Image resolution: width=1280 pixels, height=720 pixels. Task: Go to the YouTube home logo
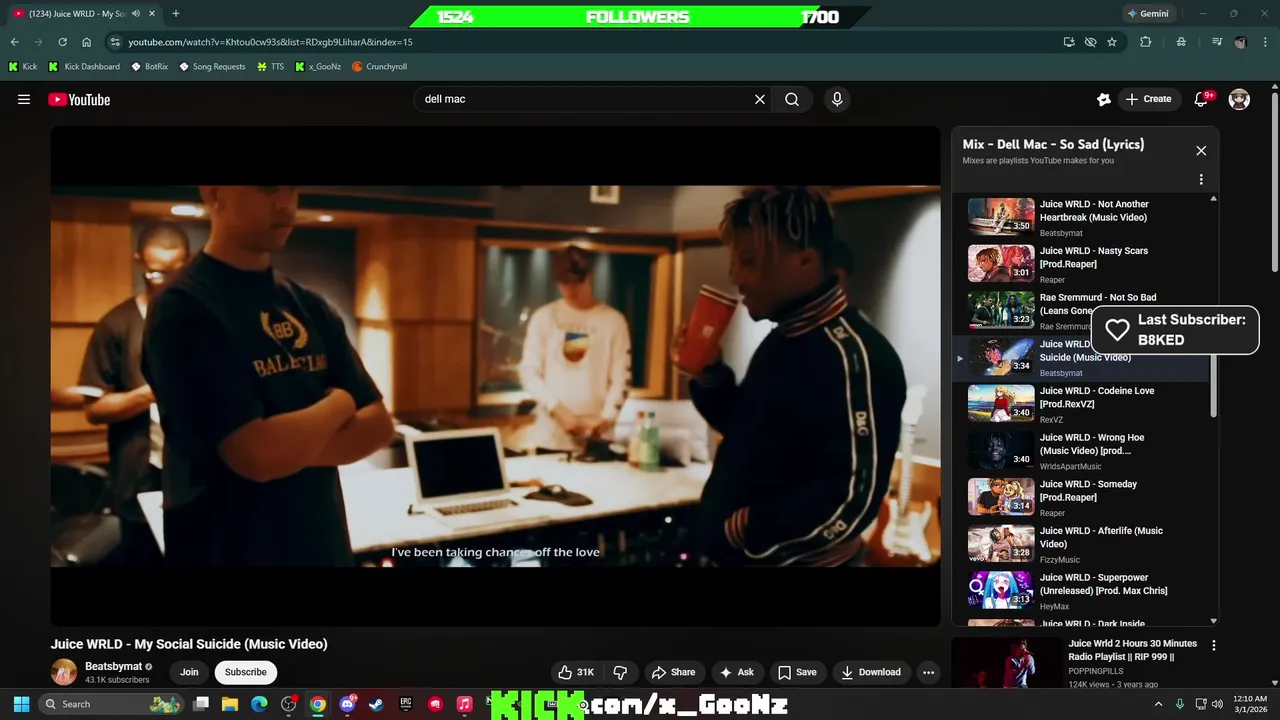79,99
